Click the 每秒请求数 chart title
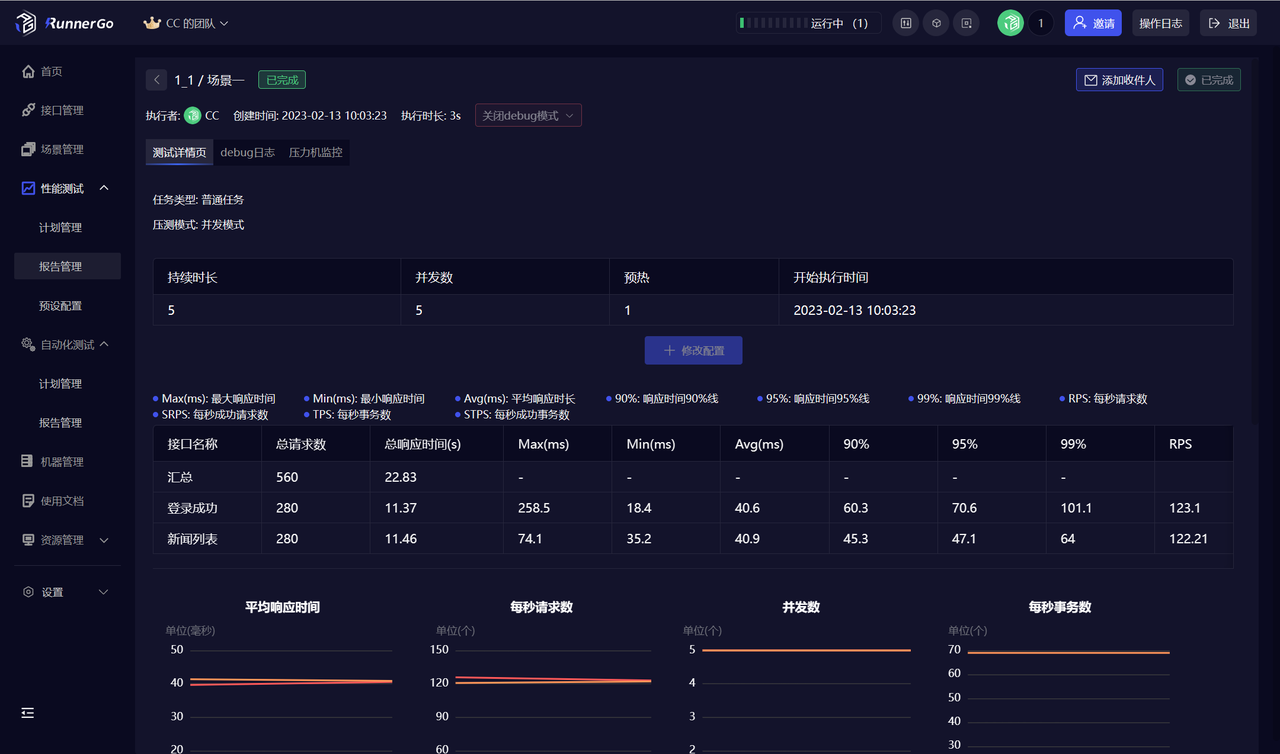This screenshot has width=1280, height=754. (x=541, y=607)
